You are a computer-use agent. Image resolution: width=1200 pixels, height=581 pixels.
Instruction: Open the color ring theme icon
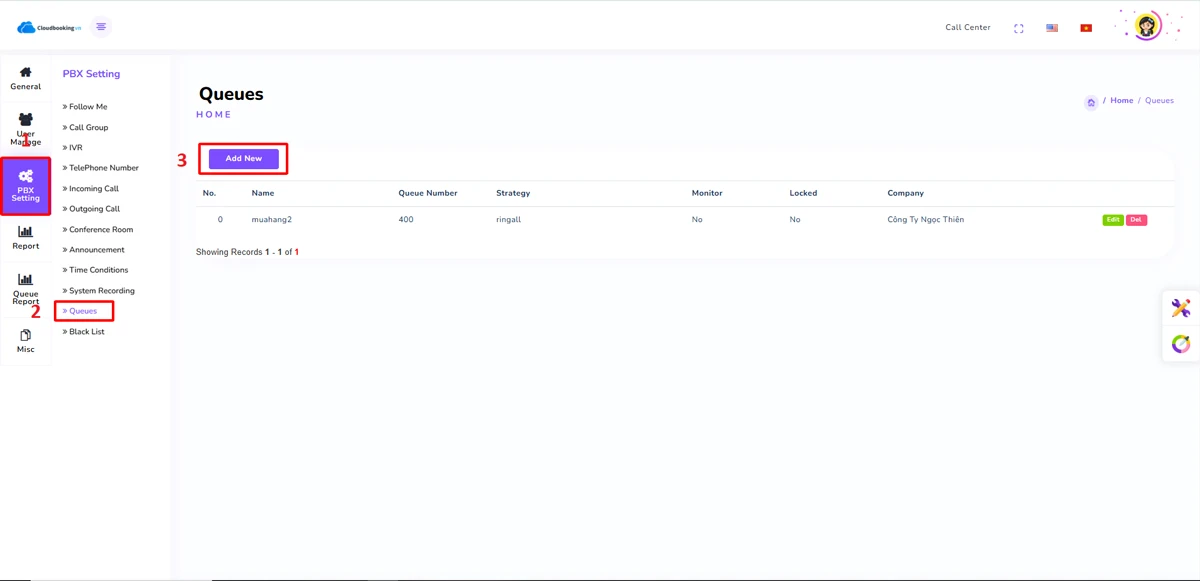[1181, 344]
